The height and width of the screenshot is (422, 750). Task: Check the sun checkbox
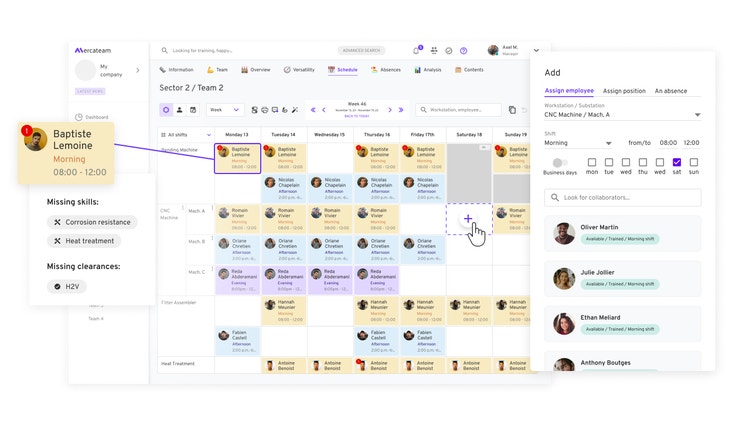coord(694,162)
